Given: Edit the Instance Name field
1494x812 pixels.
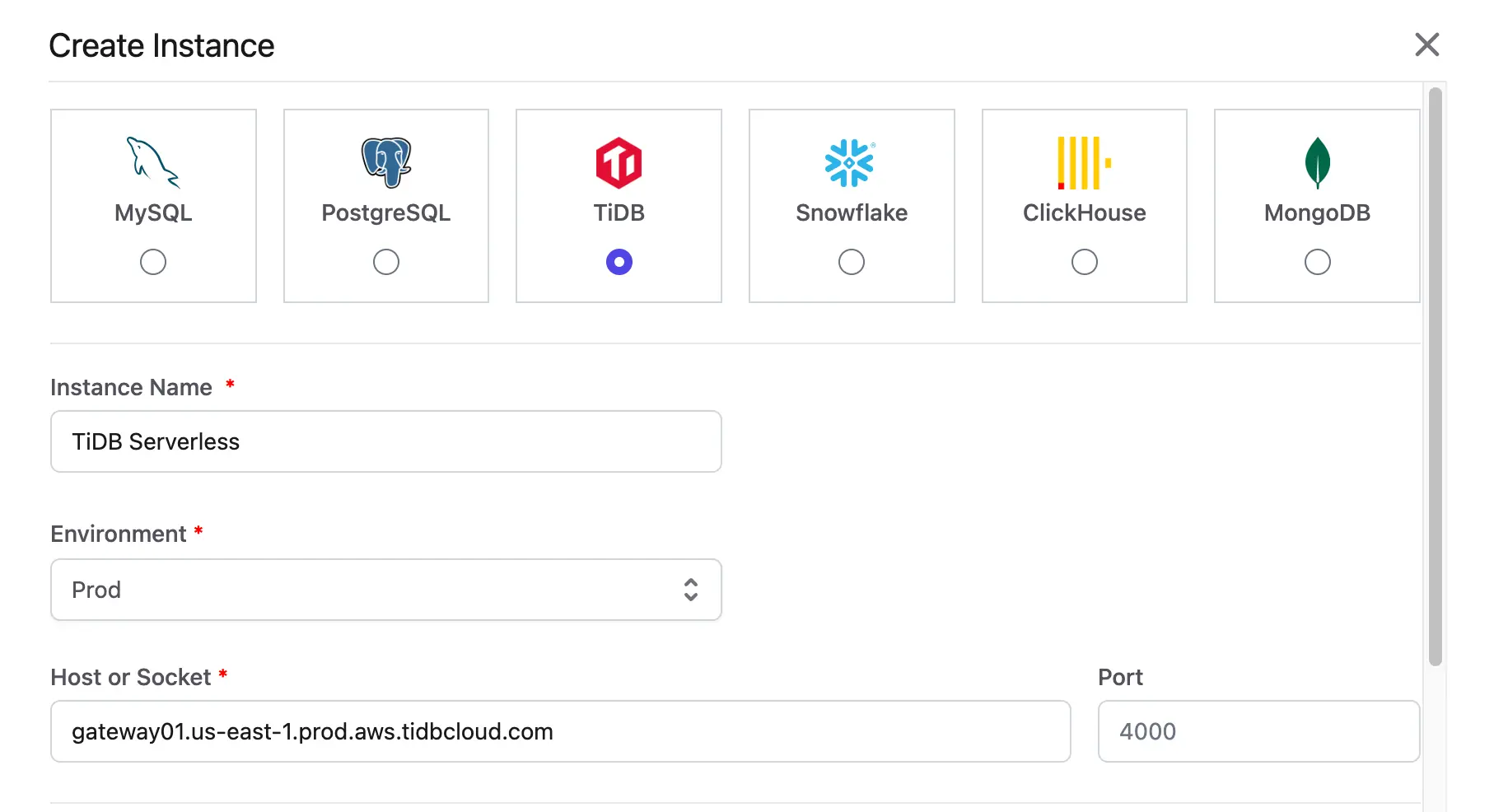Looking at the screenshot, I should (385, 441).
